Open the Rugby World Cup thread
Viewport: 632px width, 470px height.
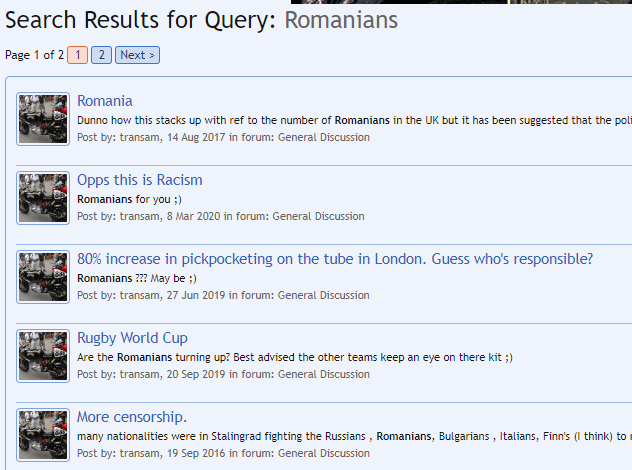132,338
